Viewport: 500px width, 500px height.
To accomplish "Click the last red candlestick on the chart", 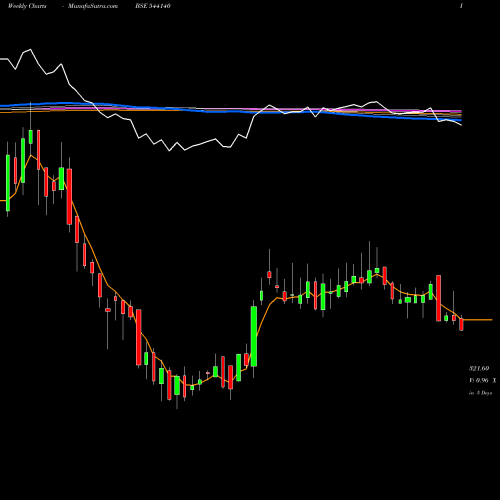I will (x=461, y=324).
